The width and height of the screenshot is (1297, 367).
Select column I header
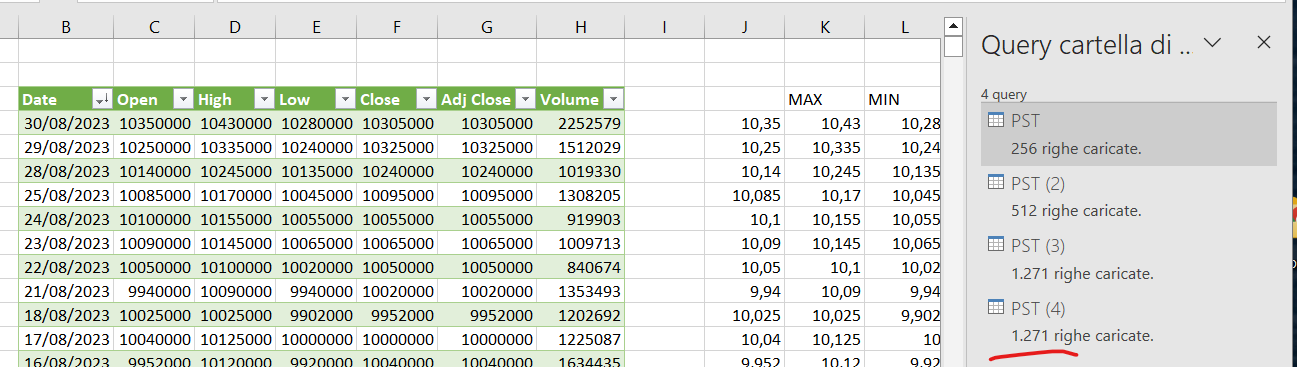point(664,28)
